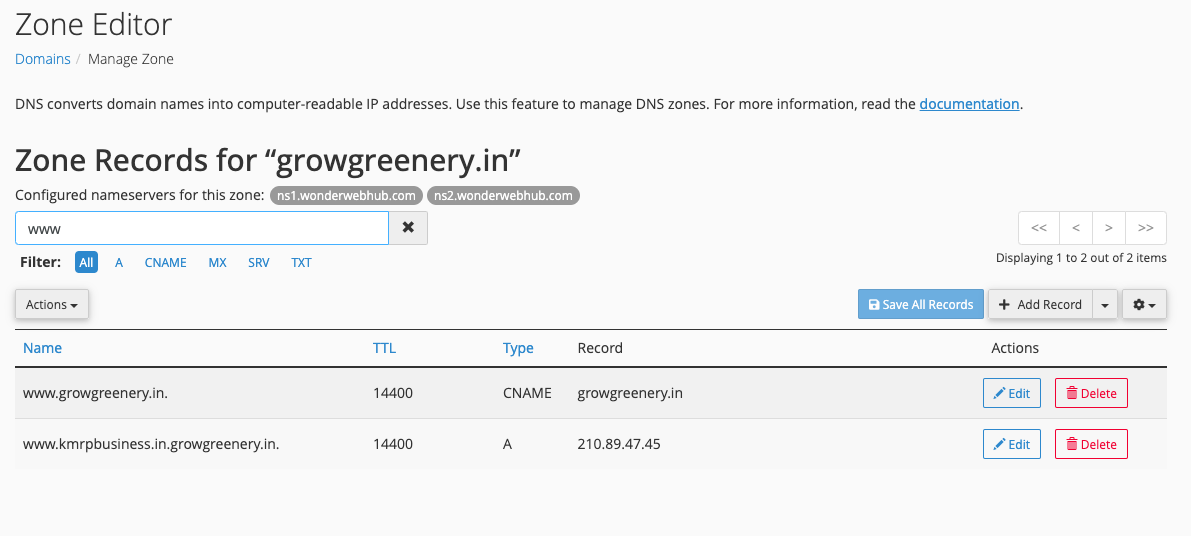Filter records by MX type
This screenshot has height=536, width=1191.
(x=217, y=263)
